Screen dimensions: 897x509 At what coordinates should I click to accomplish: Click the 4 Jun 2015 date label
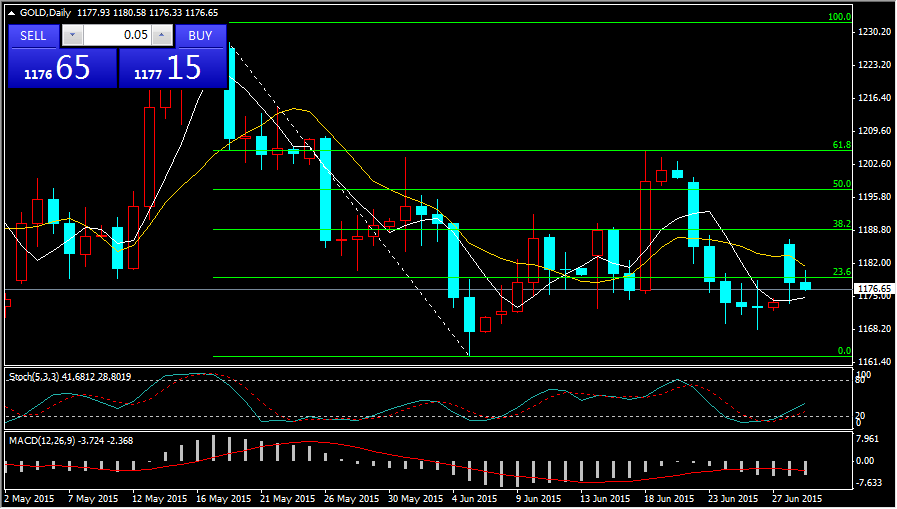474,499
